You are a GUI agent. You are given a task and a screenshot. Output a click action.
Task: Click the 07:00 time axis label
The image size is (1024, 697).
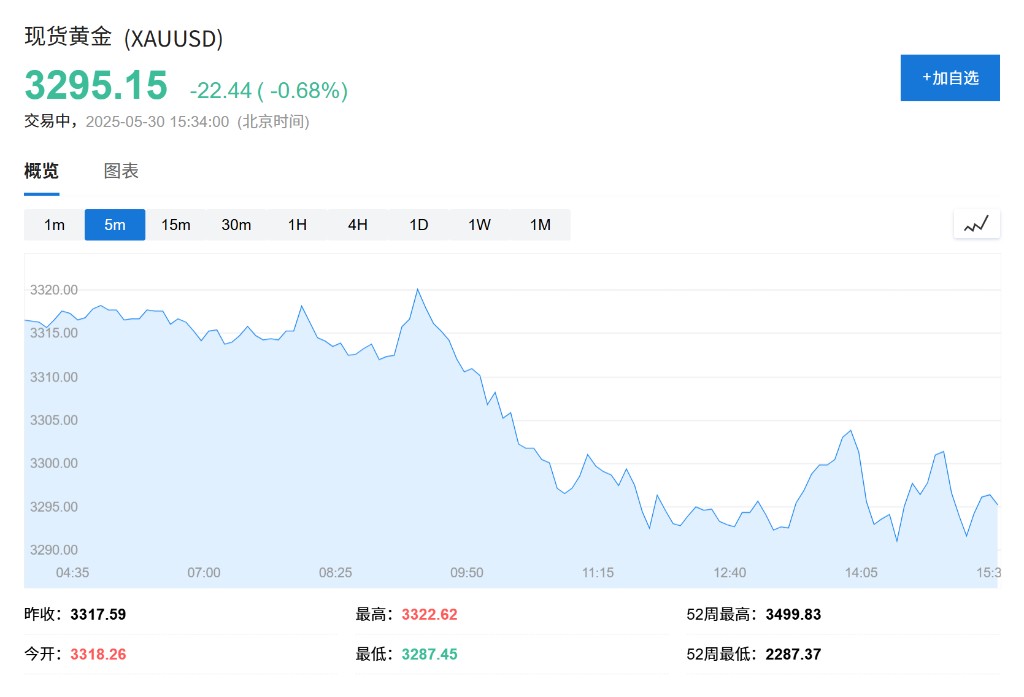pos(204,573)
